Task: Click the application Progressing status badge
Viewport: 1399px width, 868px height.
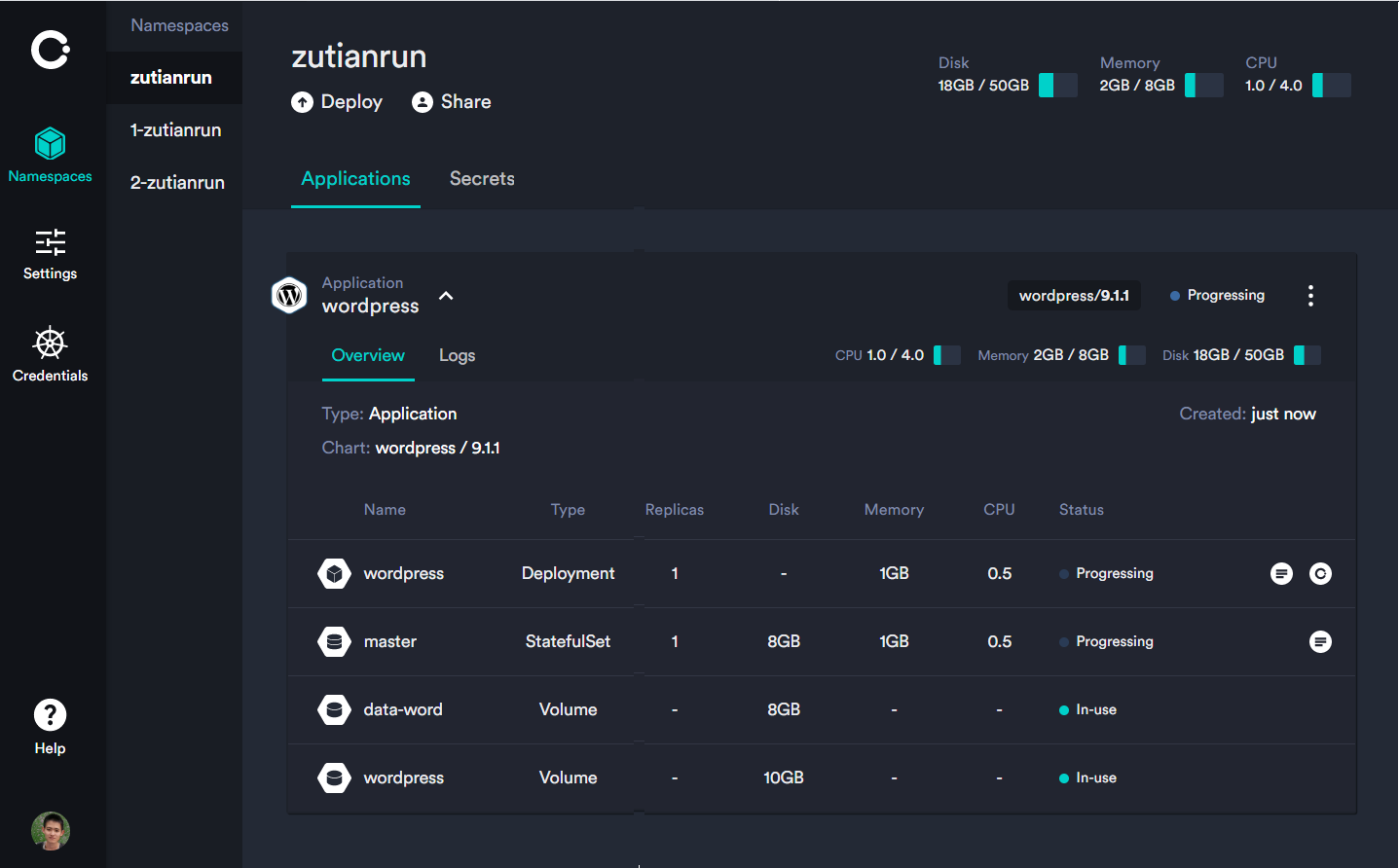Action: point(1217,296)
